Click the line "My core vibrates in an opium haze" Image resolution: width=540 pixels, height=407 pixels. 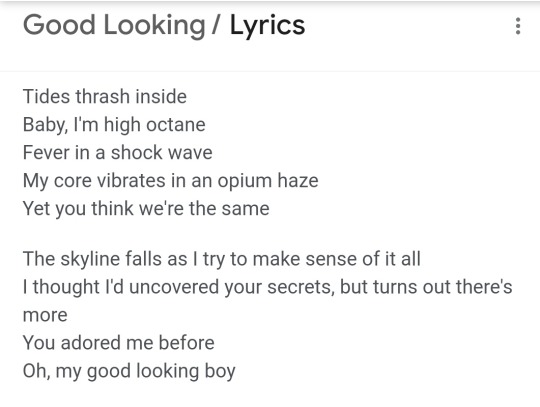pos(170,181)
